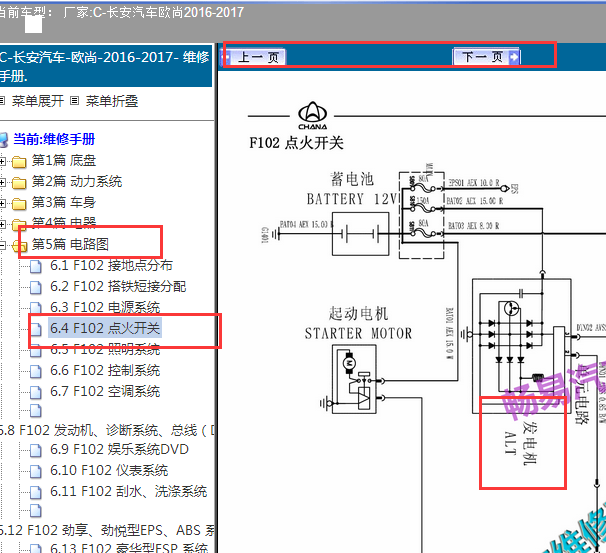The height and width of the screenshot is (553, 606).
Task: Click the document icon beside 6.6 F102 控制系统
Action: click(x=36, y=371)
